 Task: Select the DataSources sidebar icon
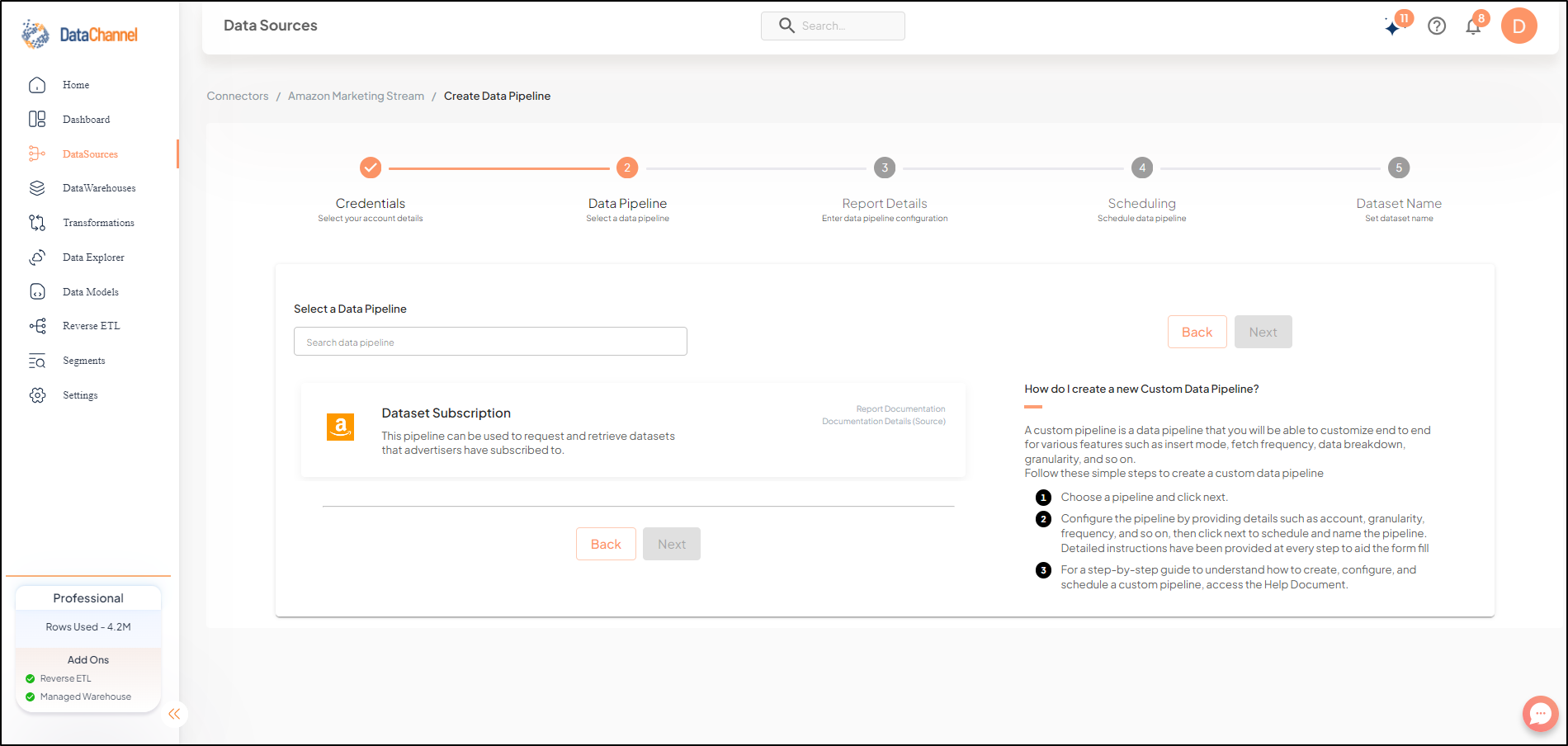pos(37,154)
